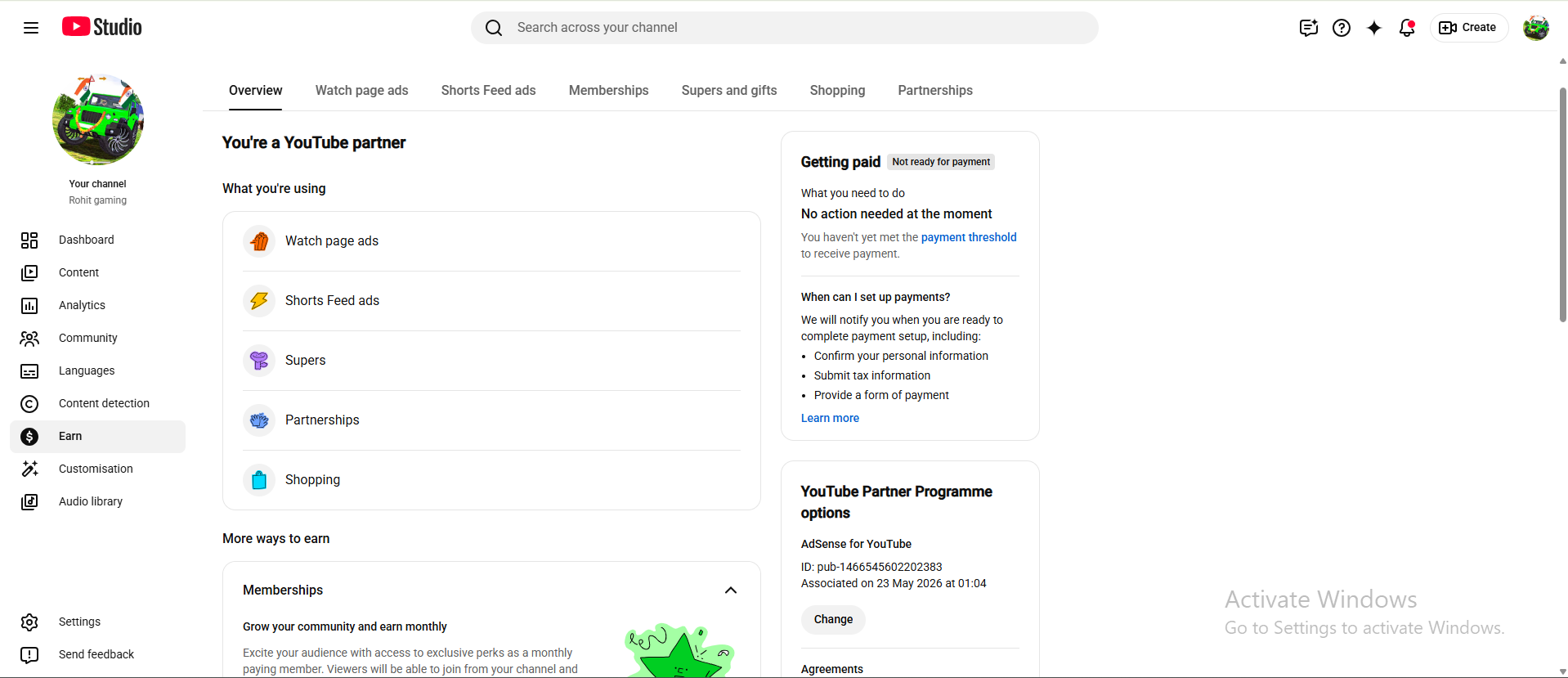The height and width of the screenshot is (678, 1568).
Task: Collapse the Memberships section chevron
Action: [731, 590]
